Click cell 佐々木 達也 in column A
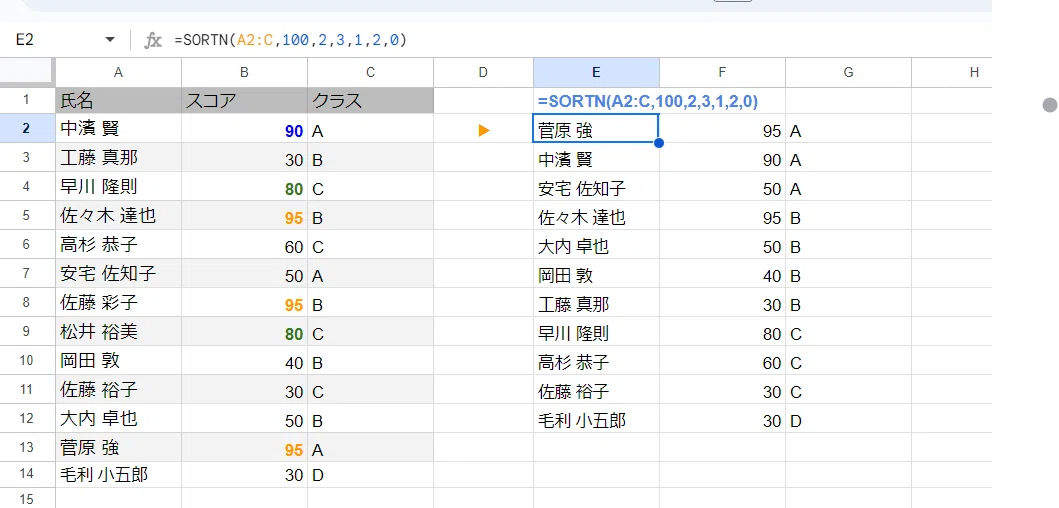This screenshot has width=1059, height=508. click(x=118, y=215)
